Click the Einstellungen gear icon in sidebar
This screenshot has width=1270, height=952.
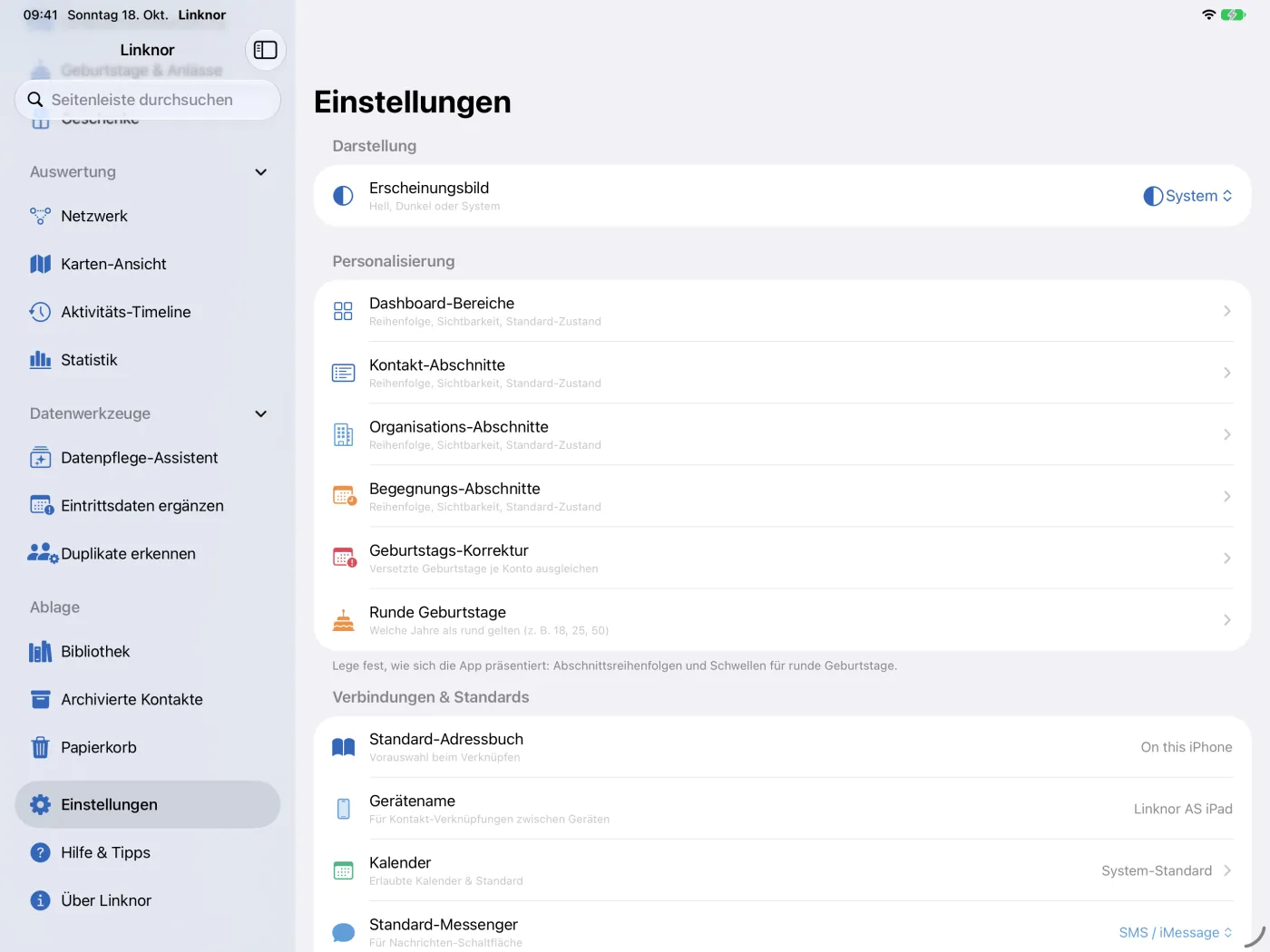point(40,805)
